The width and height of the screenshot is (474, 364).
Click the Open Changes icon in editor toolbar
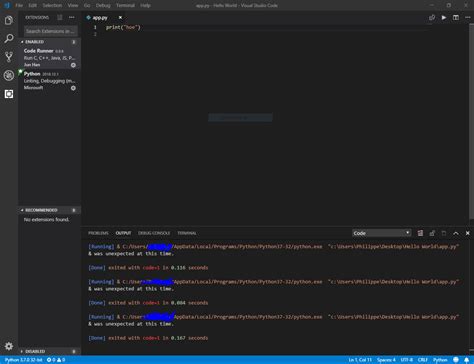point(432,17)
